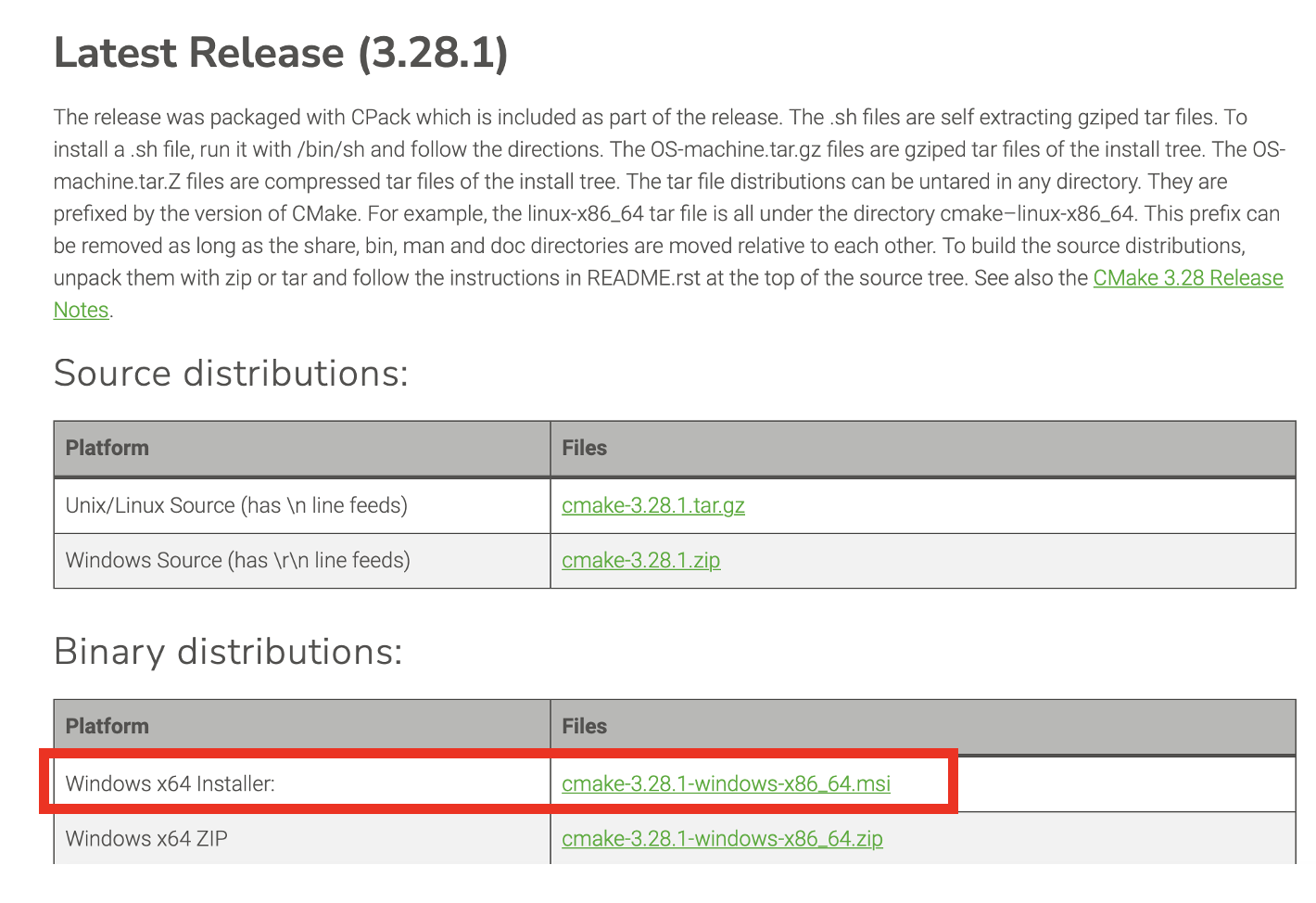The width and height of the screenshot is (1316, 903).
Task: Download cmake-3.28.1.tar.gz source archive
Action: point(653,505)
